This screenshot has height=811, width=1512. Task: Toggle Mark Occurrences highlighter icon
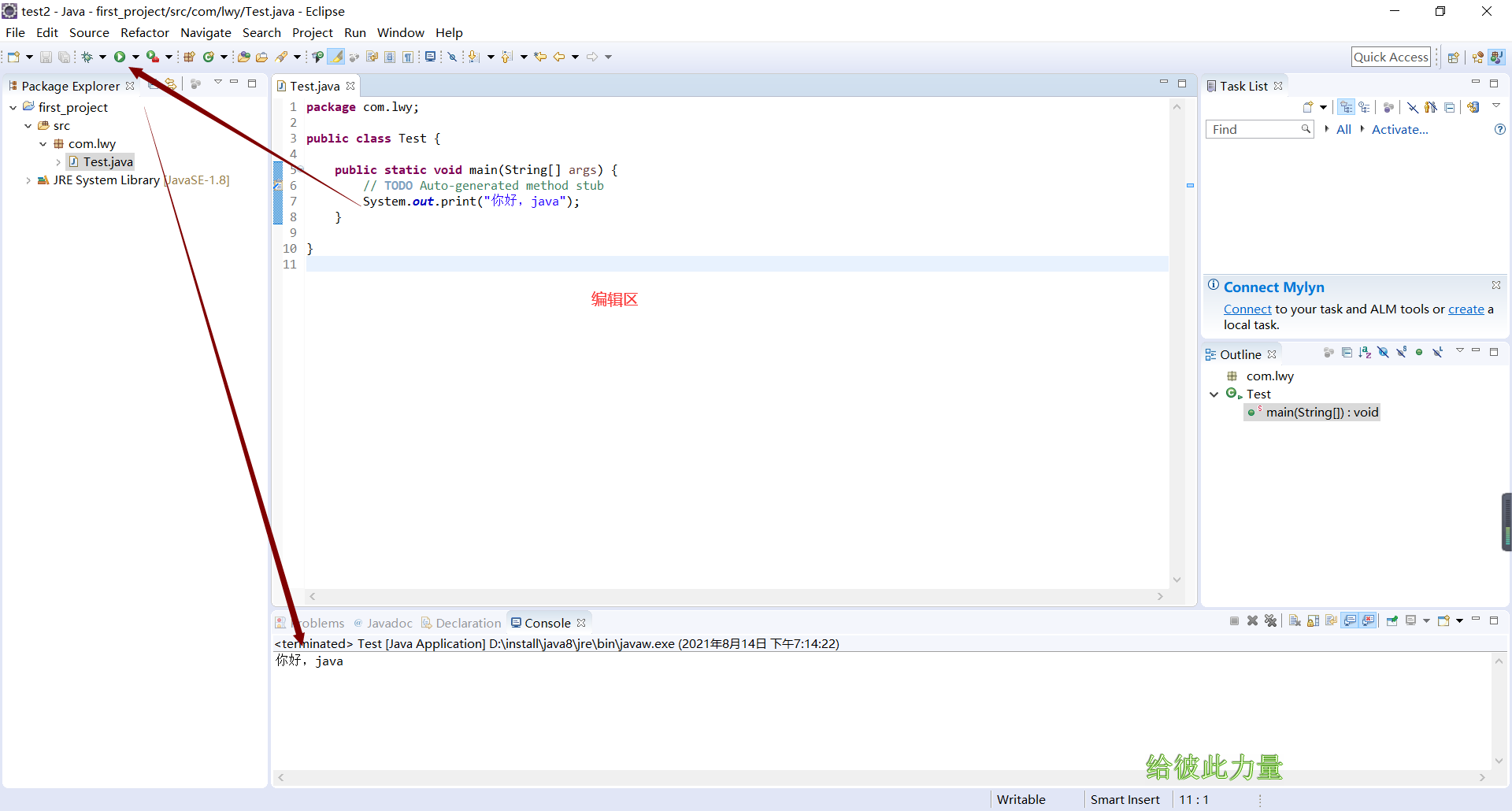(x=336, y=57)
